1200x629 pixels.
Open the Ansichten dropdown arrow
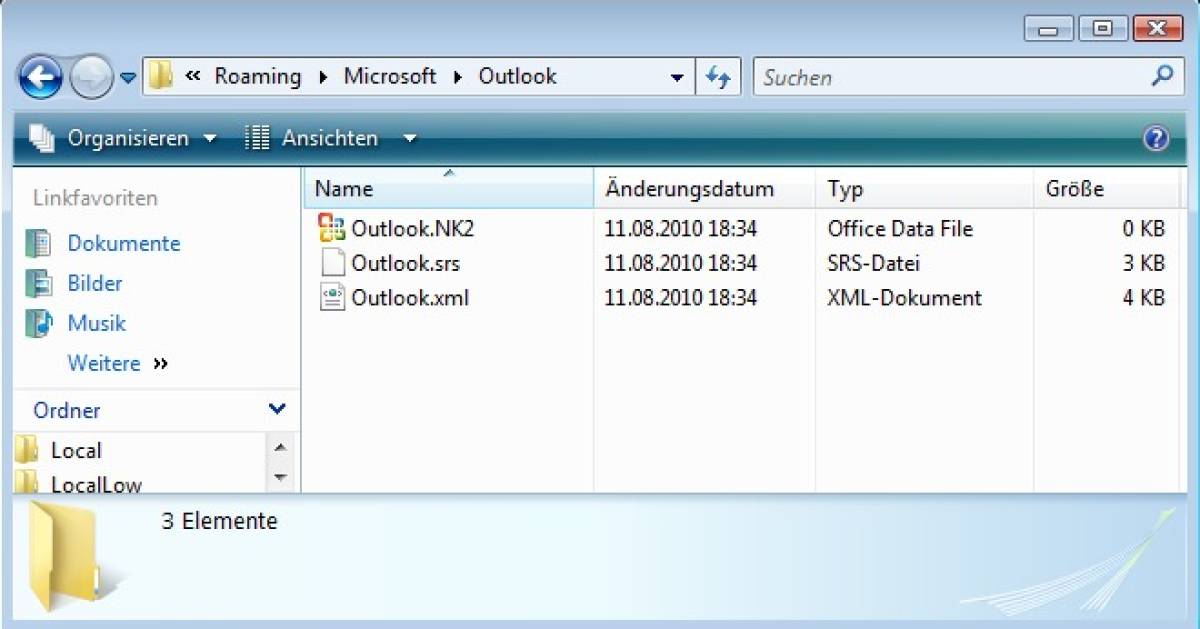tap(409, 139)
